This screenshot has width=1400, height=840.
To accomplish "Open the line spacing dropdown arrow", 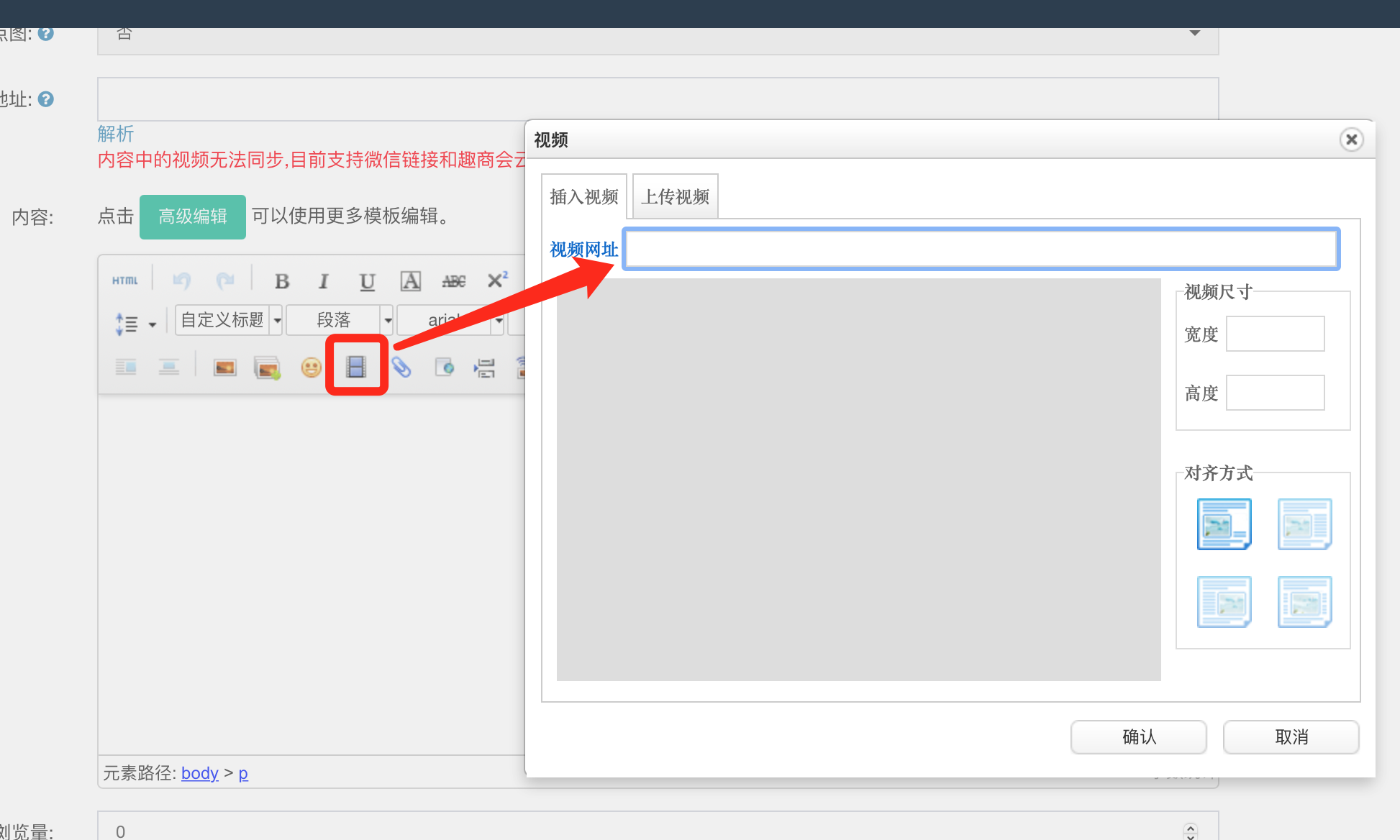I will (153, 324).
